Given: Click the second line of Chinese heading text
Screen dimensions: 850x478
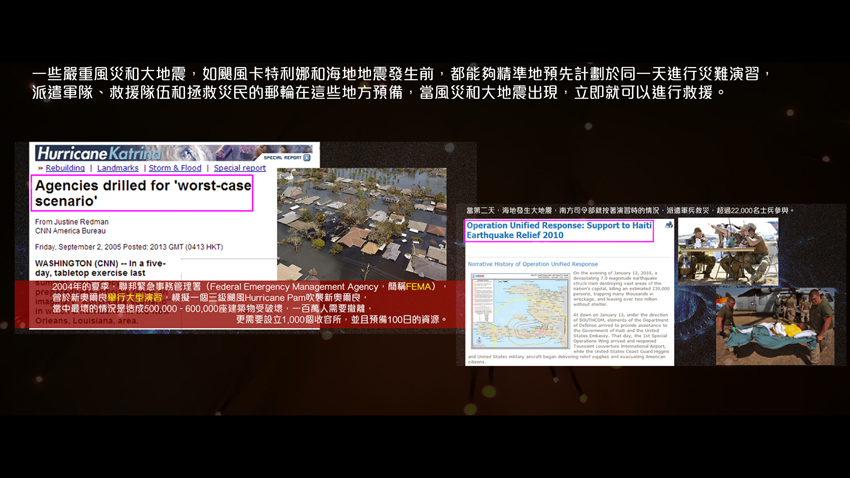Looking at the screenshot, I should [x=379, y=92].
